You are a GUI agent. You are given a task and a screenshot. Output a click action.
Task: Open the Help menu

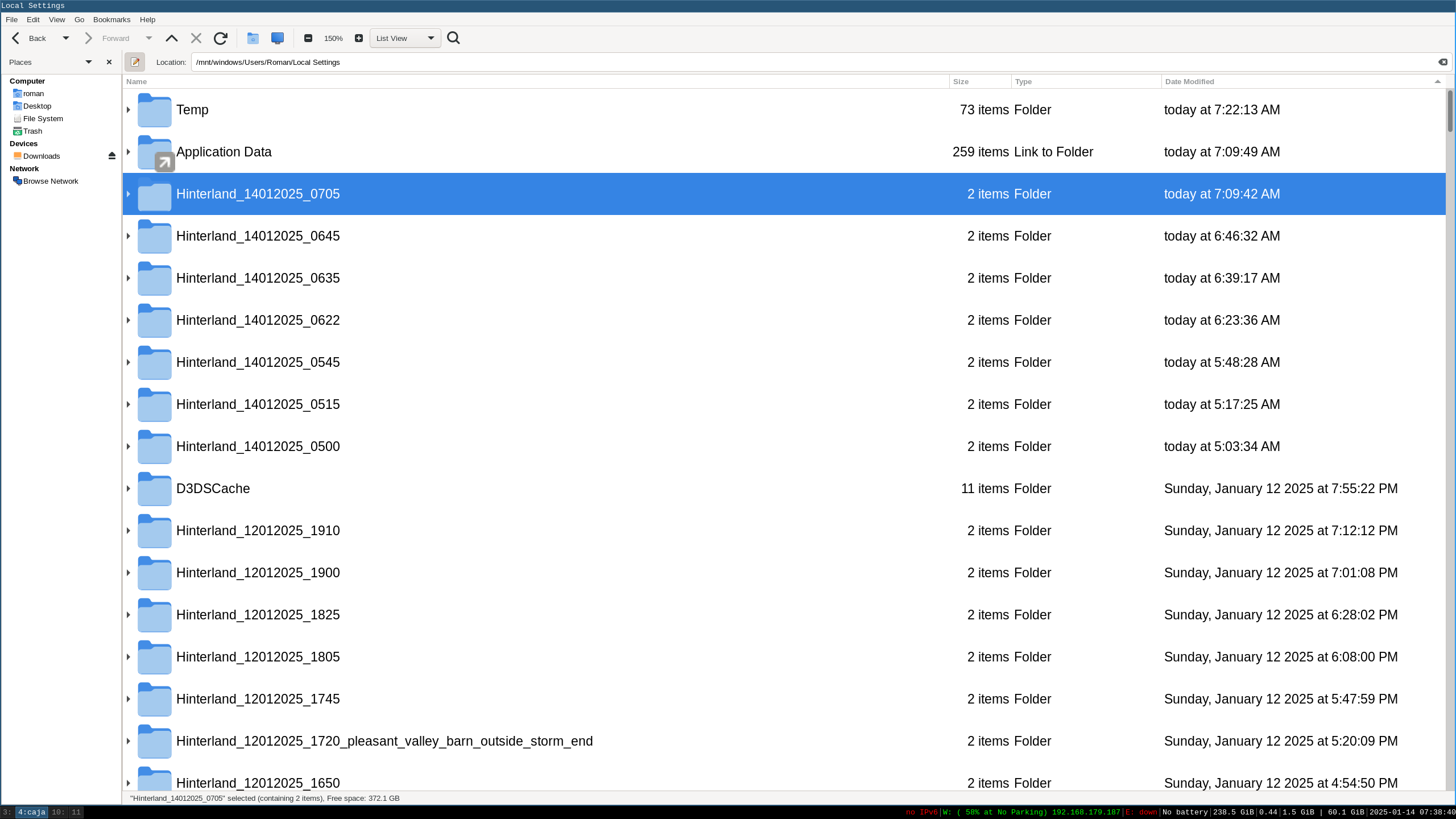[x=147, y=19]
